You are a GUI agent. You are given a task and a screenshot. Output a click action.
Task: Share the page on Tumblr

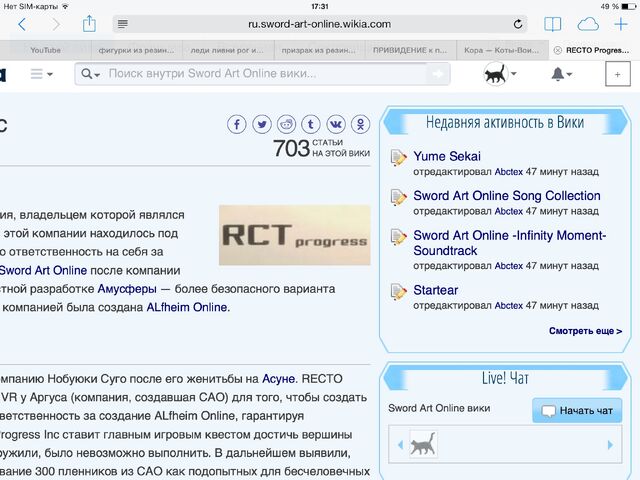(x=311, y=124)
